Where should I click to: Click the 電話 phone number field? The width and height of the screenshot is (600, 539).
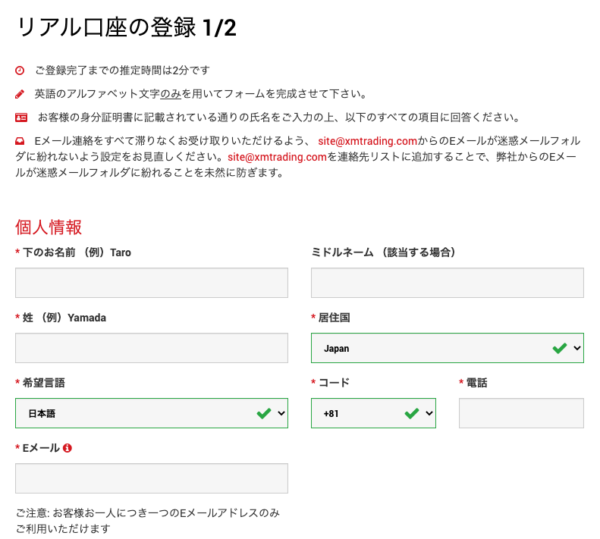tap(521, 413)
